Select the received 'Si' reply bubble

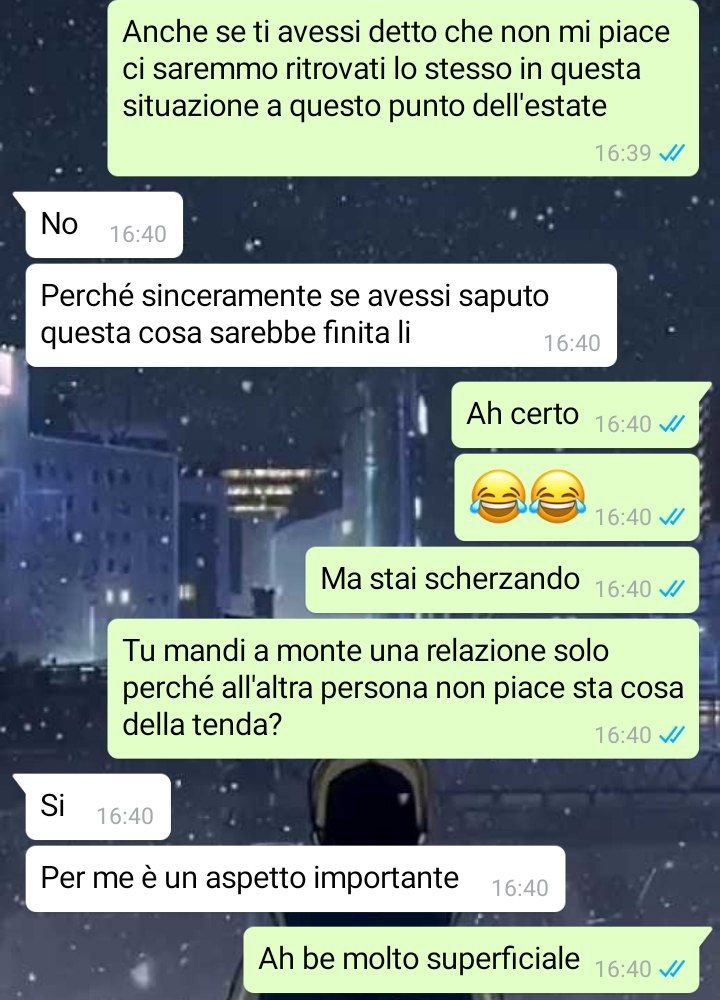tap(98, 807)
